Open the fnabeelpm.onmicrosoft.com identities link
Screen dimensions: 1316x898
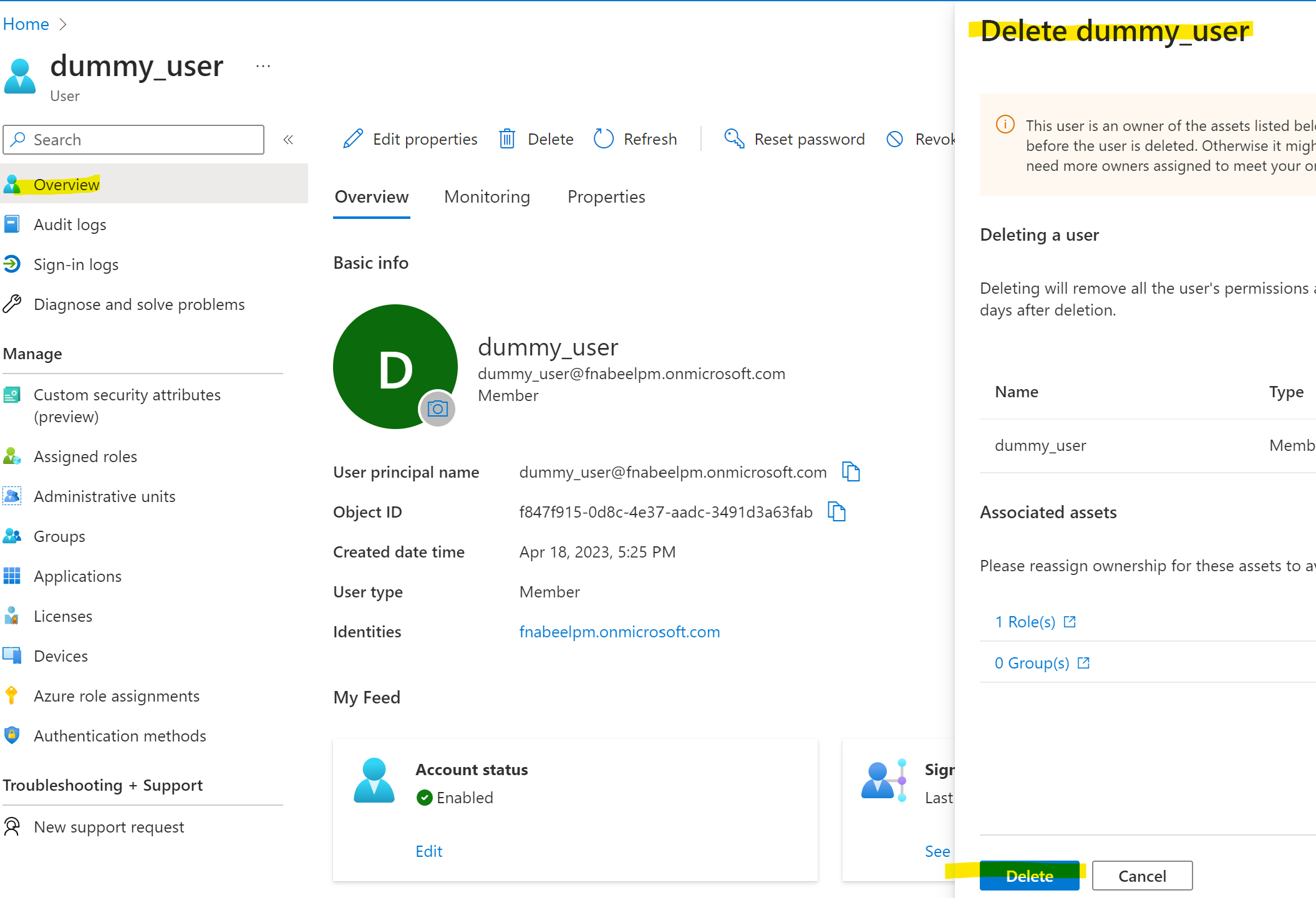619,632
